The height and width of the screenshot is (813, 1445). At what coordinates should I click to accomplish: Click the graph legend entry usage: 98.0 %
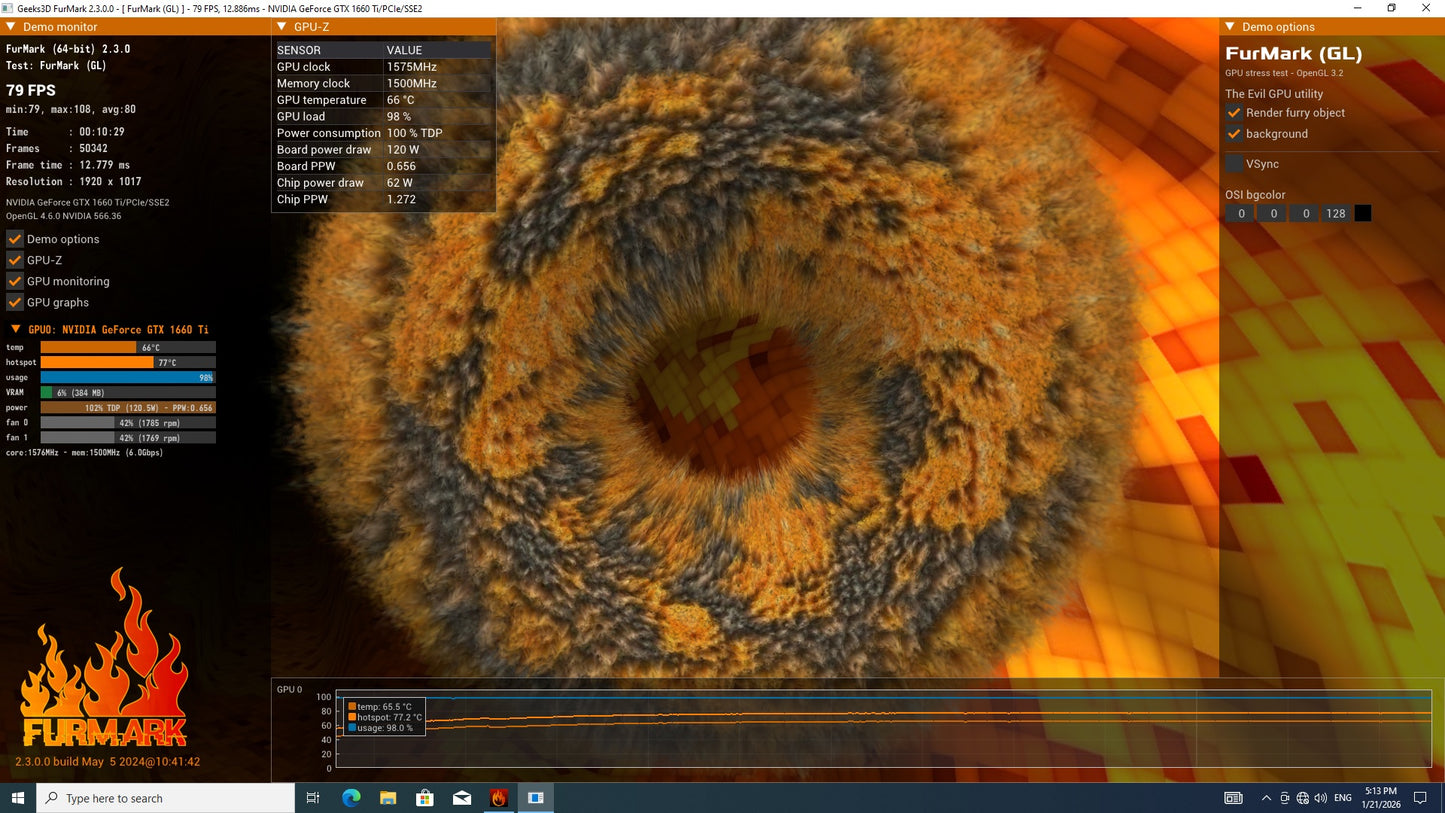click(380, 728)
